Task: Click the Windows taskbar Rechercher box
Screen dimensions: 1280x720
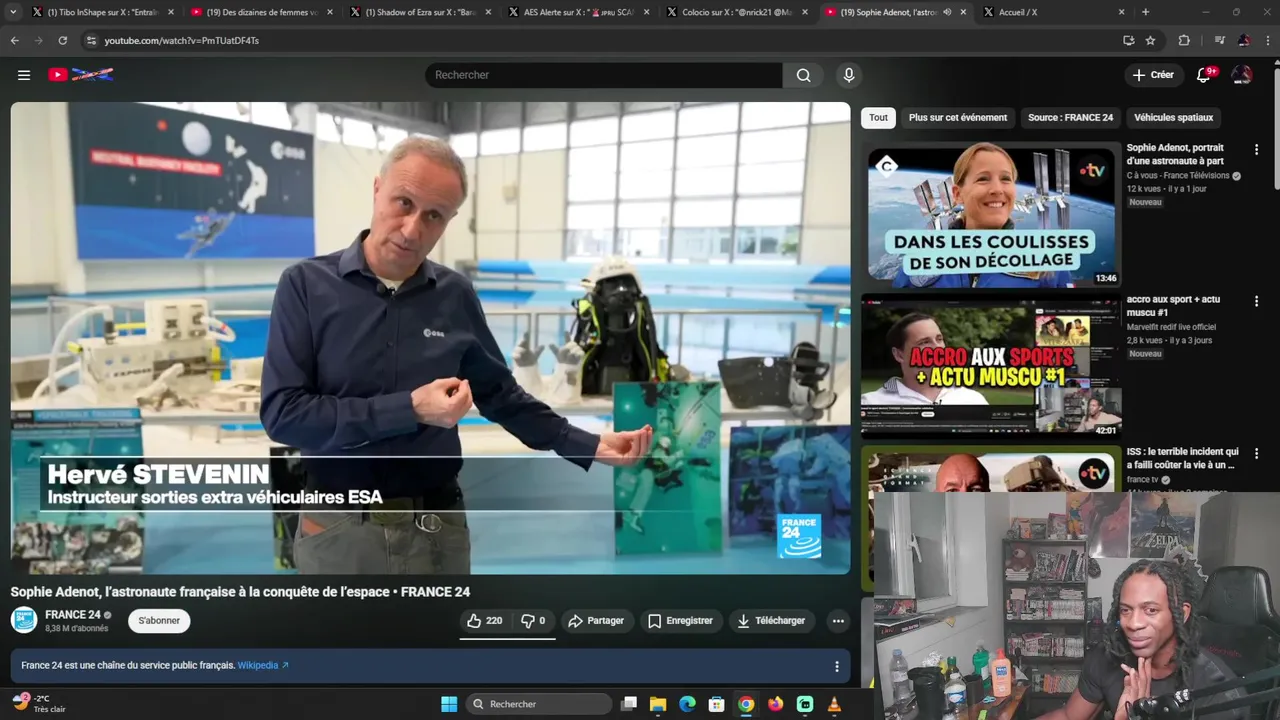Action: pyautogui.click(x=540, y=704)
